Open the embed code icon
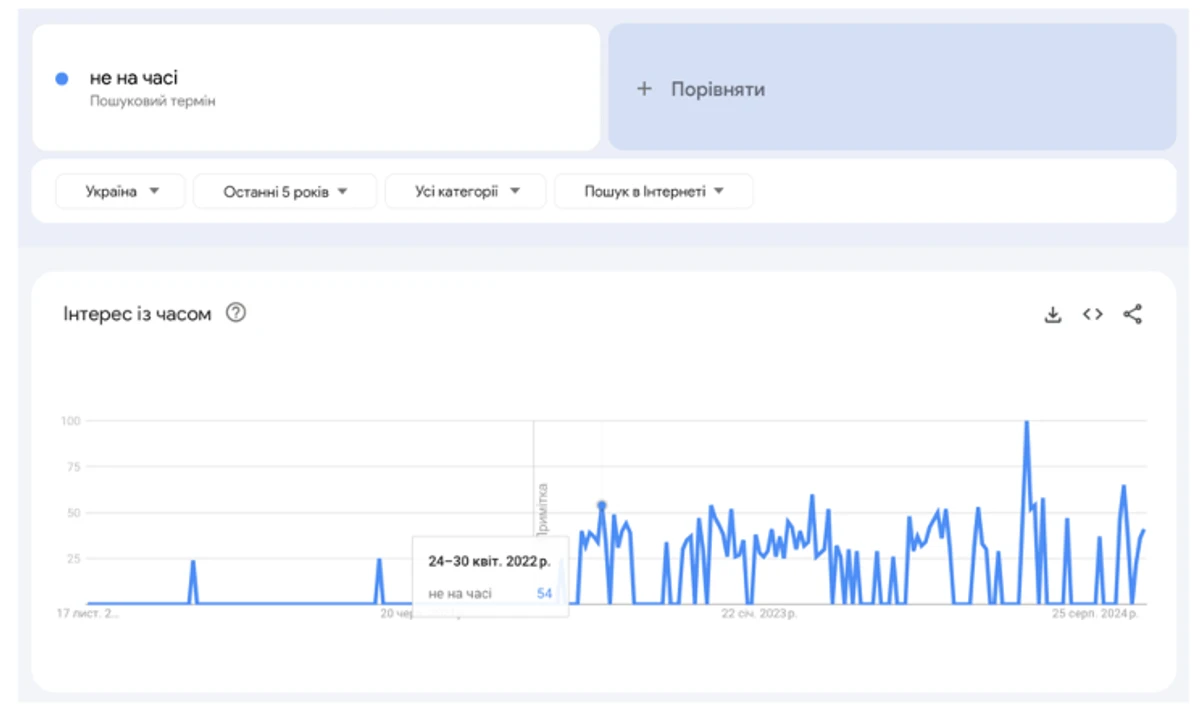 click(1092, 315)
